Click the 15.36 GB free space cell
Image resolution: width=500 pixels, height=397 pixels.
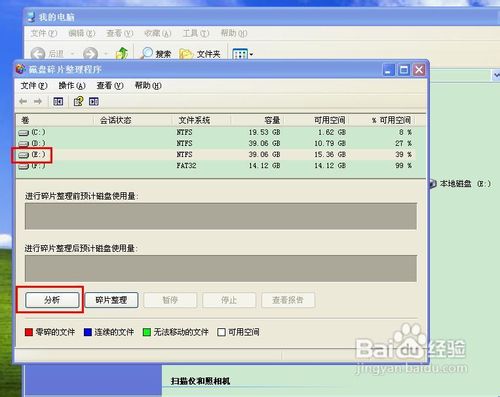(x=330, y=155)
